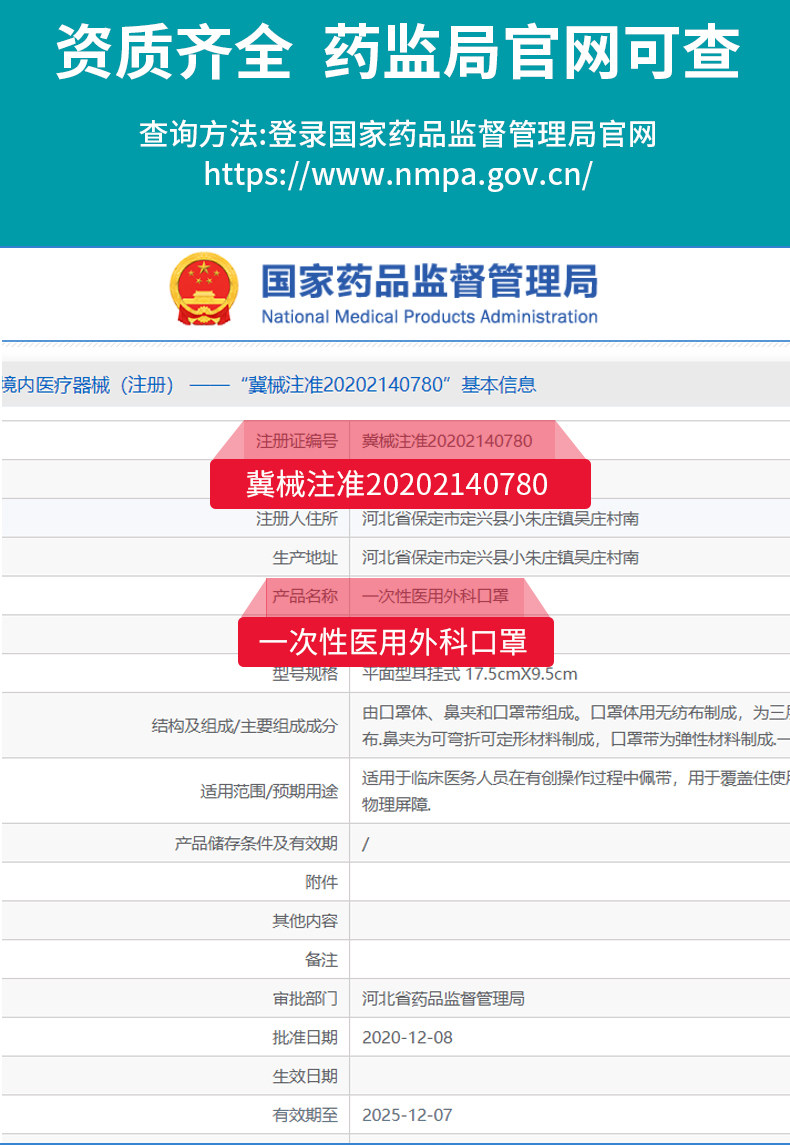Viewport: 790px width, 1145px height.
Task: Click the 有效期至 label
Action: [305, 1115]
